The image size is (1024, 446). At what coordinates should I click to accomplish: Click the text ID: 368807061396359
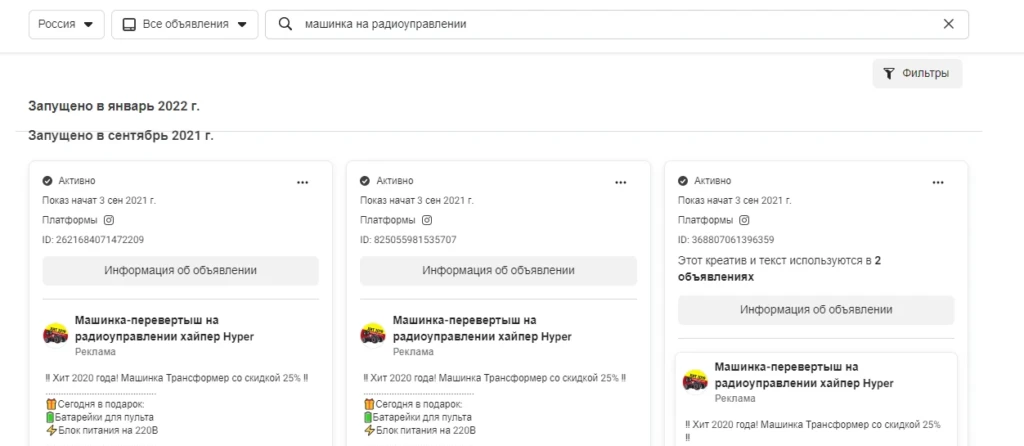(726, 240)
